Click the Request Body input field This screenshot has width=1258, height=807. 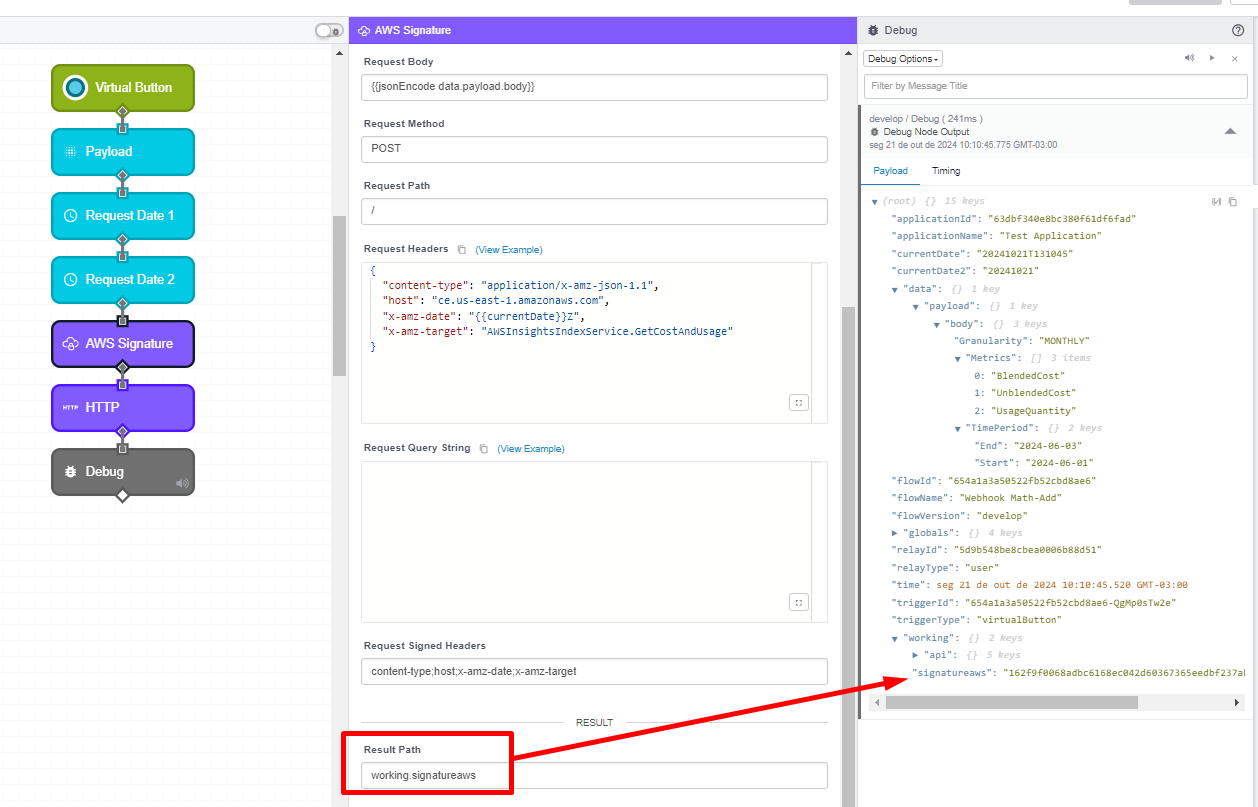click(594, 88)
